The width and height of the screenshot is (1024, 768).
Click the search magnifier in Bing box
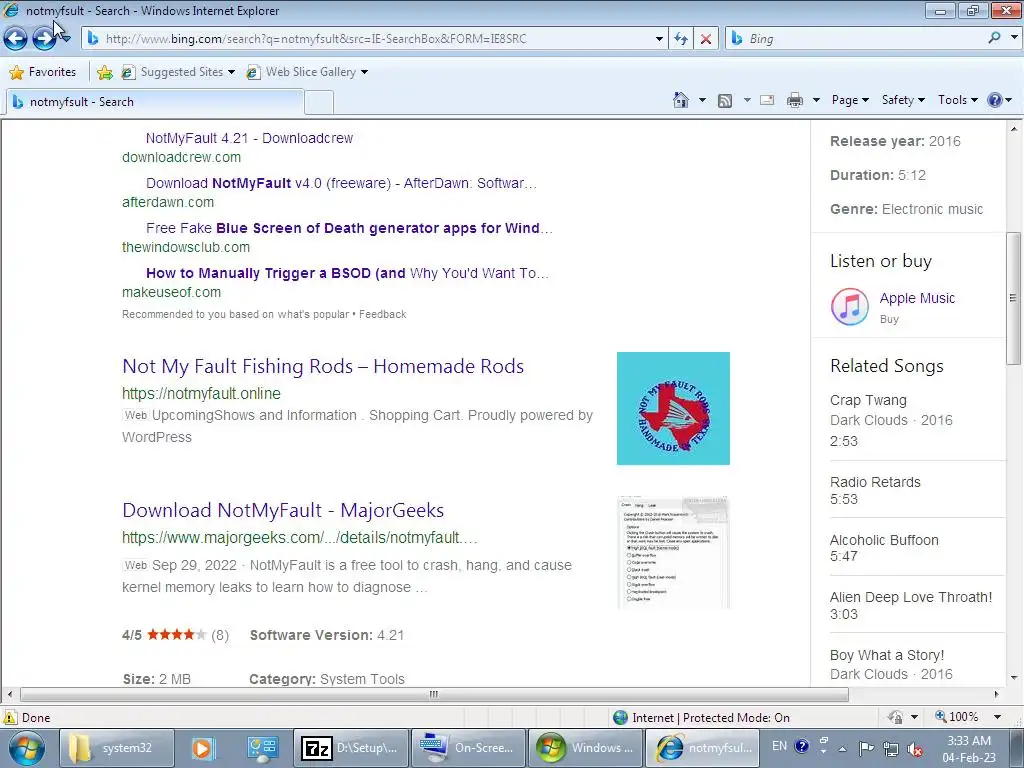coord(994,39)
